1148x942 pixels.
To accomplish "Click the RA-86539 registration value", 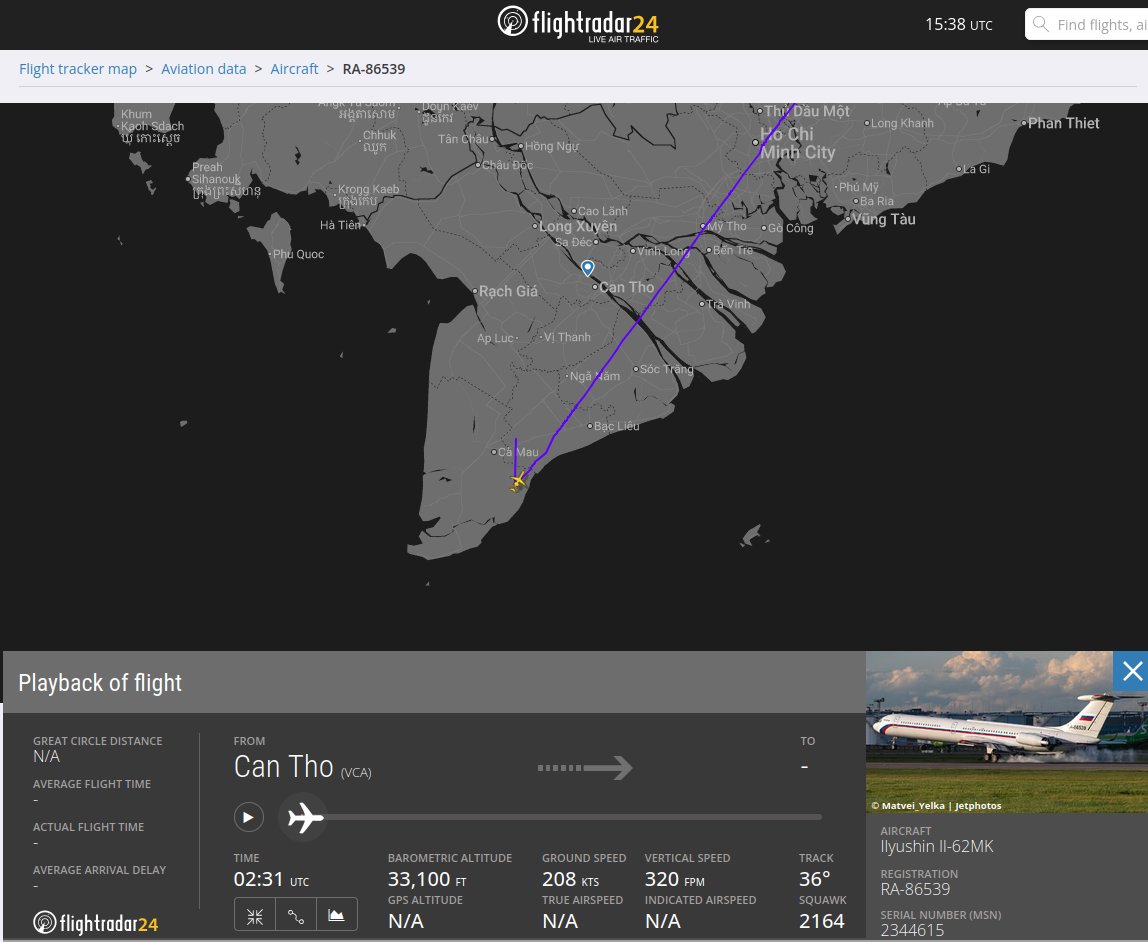I will point(915,889).
